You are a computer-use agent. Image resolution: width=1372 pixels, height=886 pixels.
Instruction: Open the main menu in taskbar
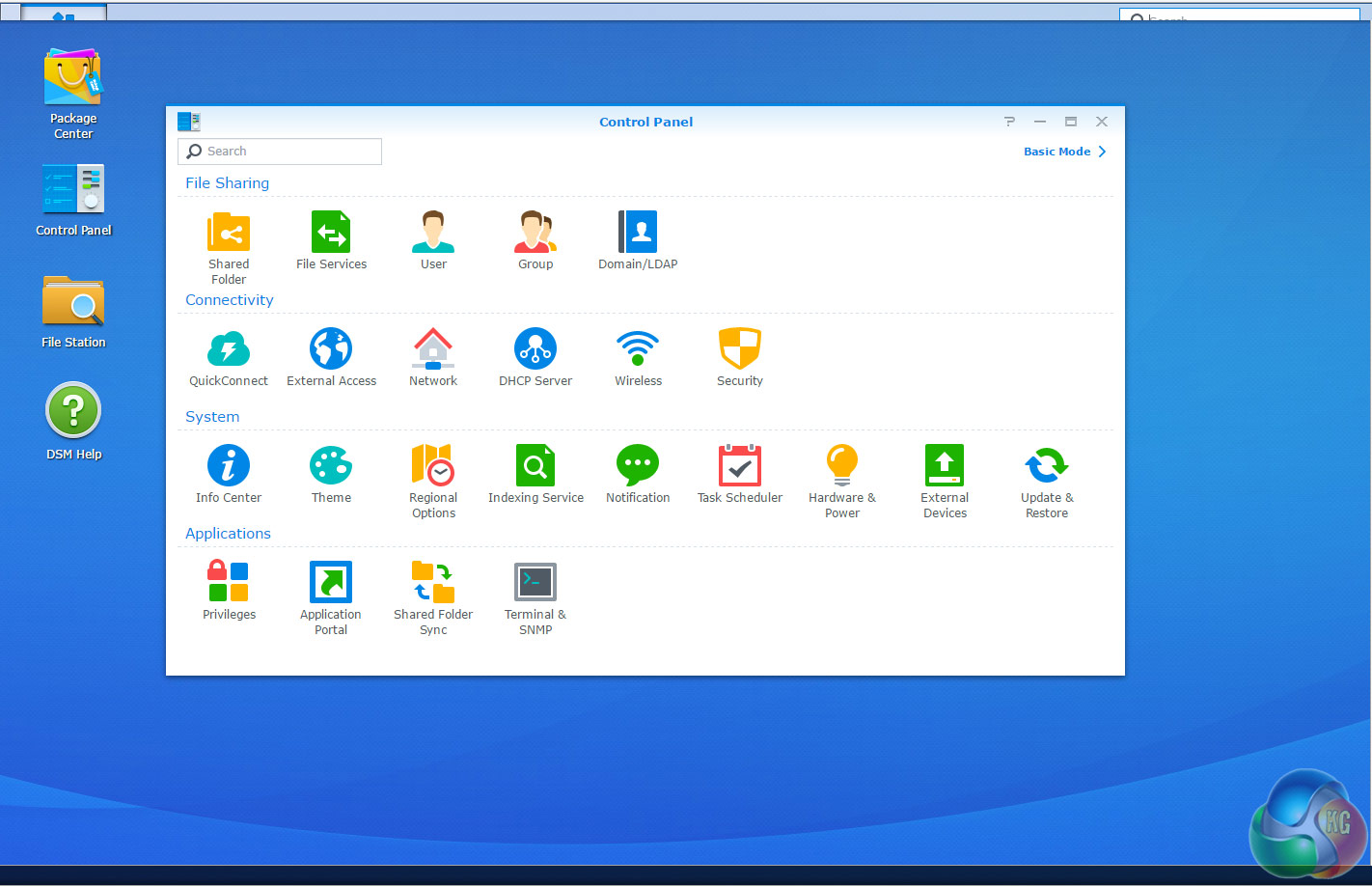point(64,14)
